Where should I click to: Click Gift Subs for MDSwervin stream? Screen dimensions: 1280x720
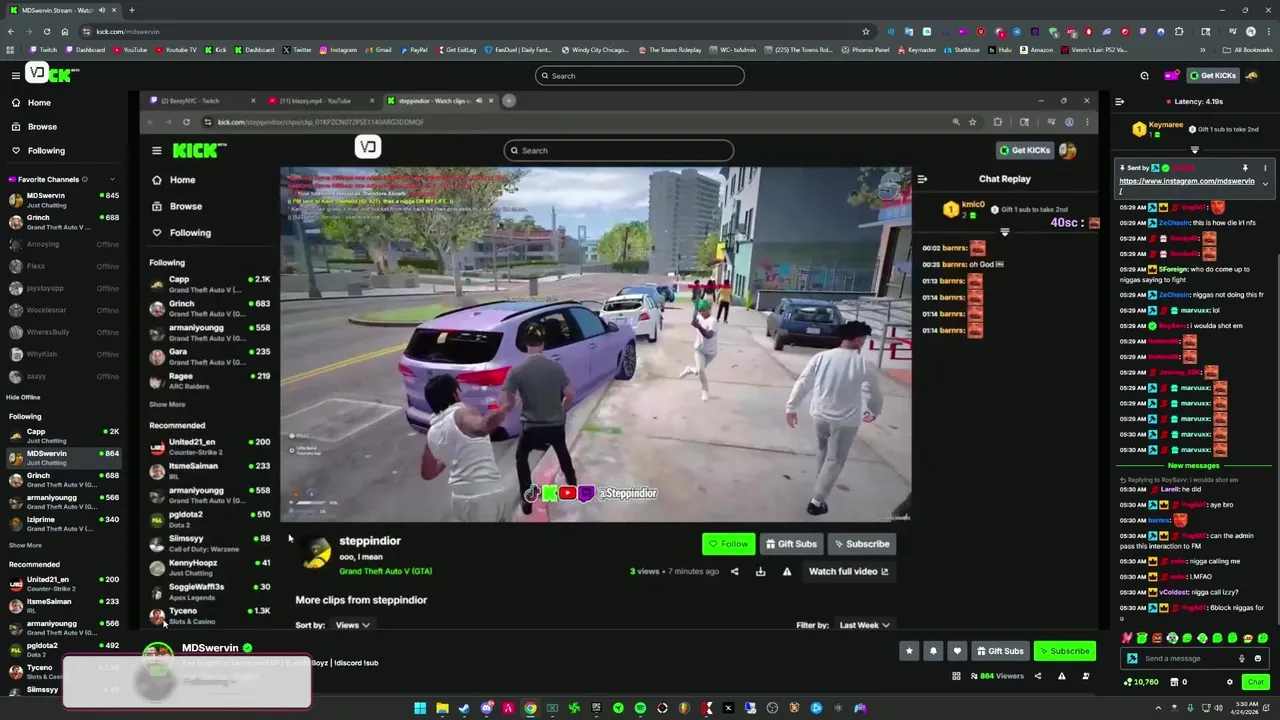click(x=1000, y=651)
